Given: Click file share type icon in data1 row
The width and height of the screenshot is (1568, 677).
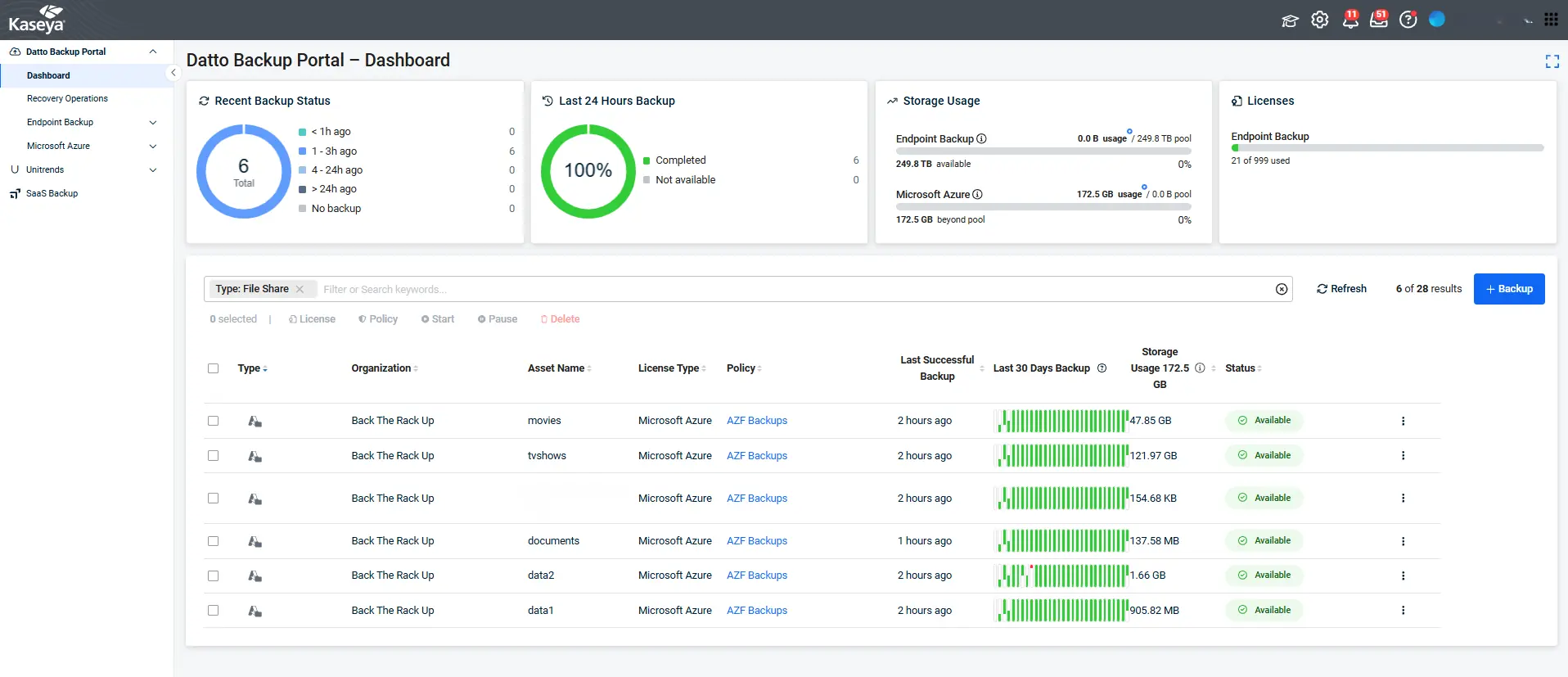Looking at the screenshot, I should click(255, 611).
